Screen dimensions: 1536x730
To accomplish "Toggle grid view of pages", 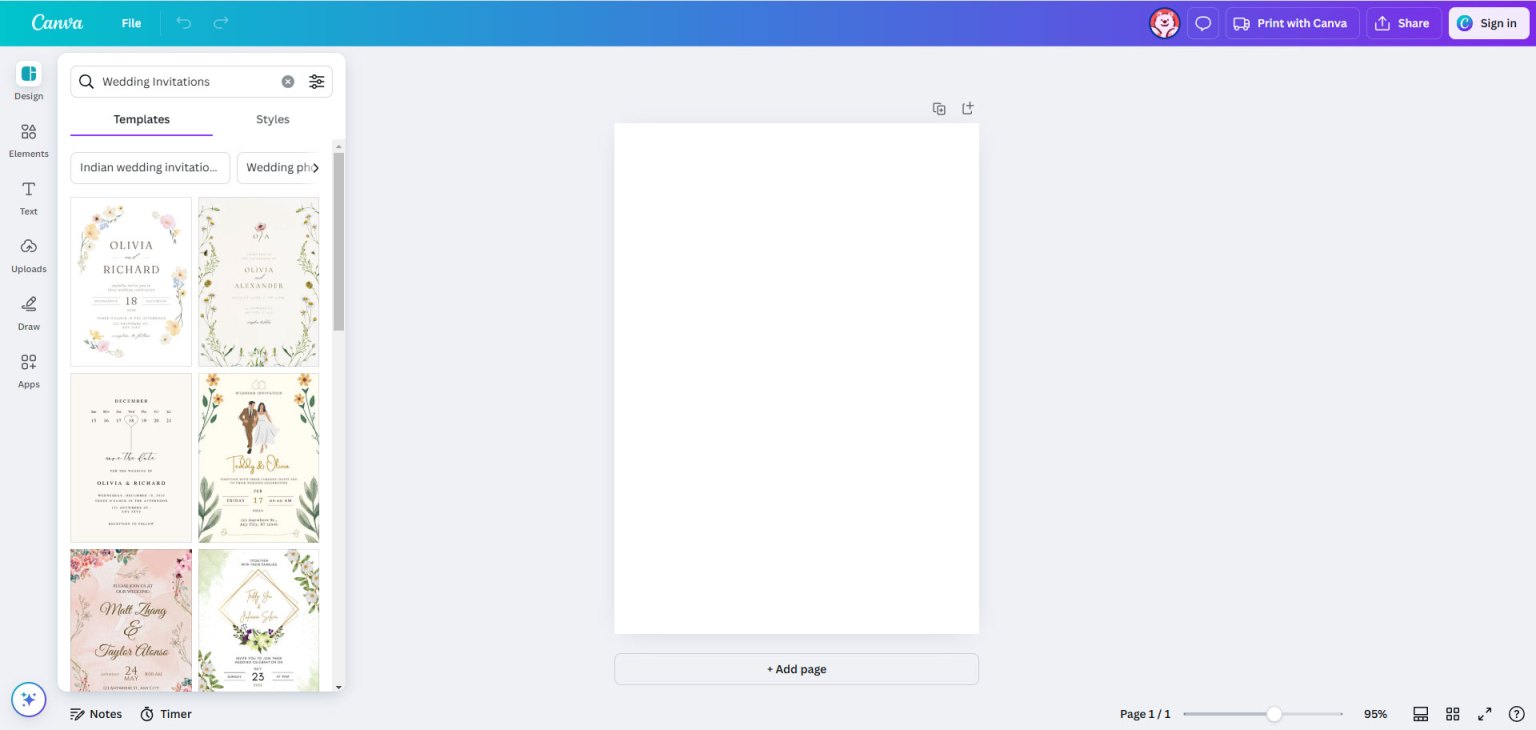I will [x=1453, y=714].
